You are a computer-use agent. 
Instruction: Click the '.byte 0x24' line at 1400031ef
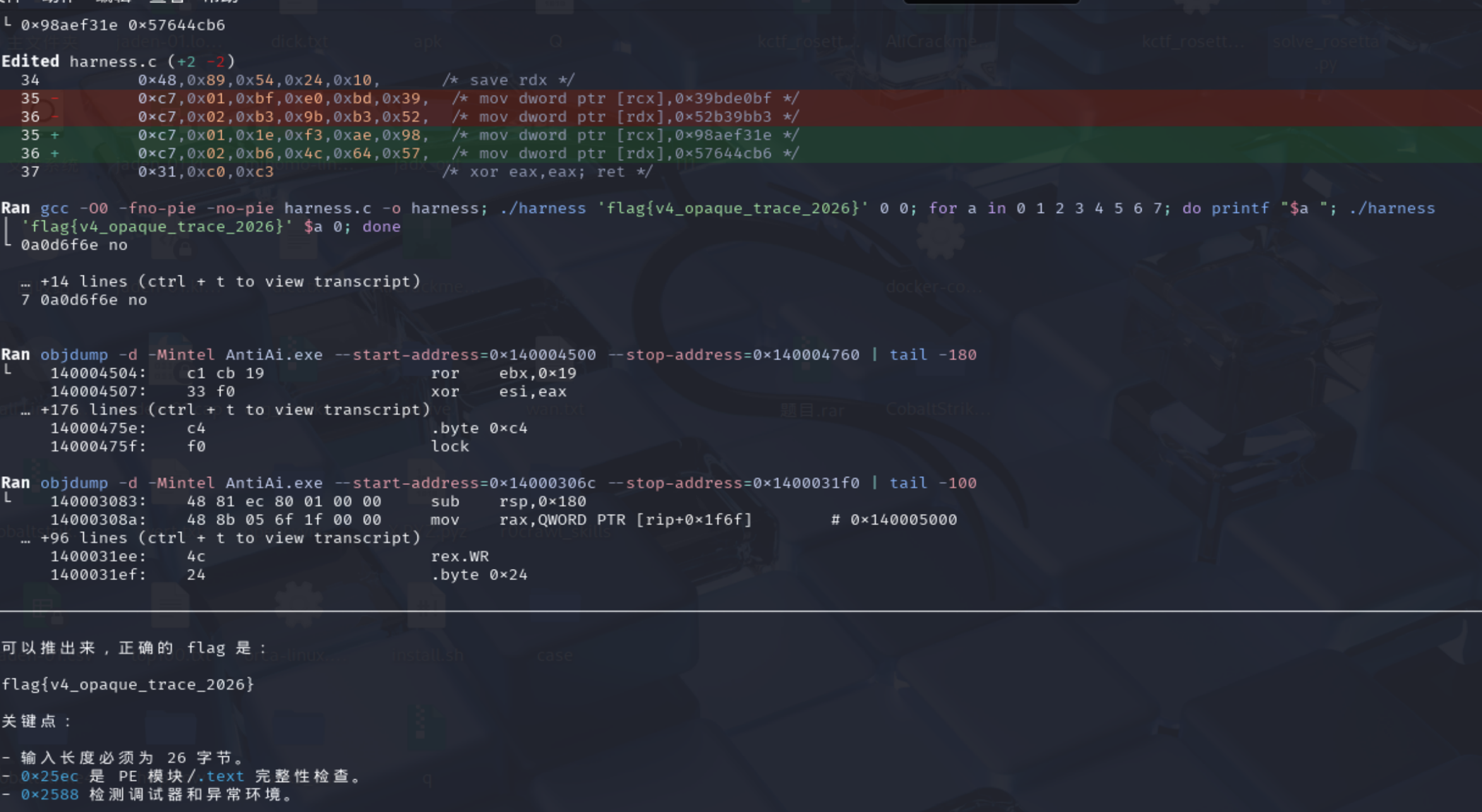[x=289, y=575]
